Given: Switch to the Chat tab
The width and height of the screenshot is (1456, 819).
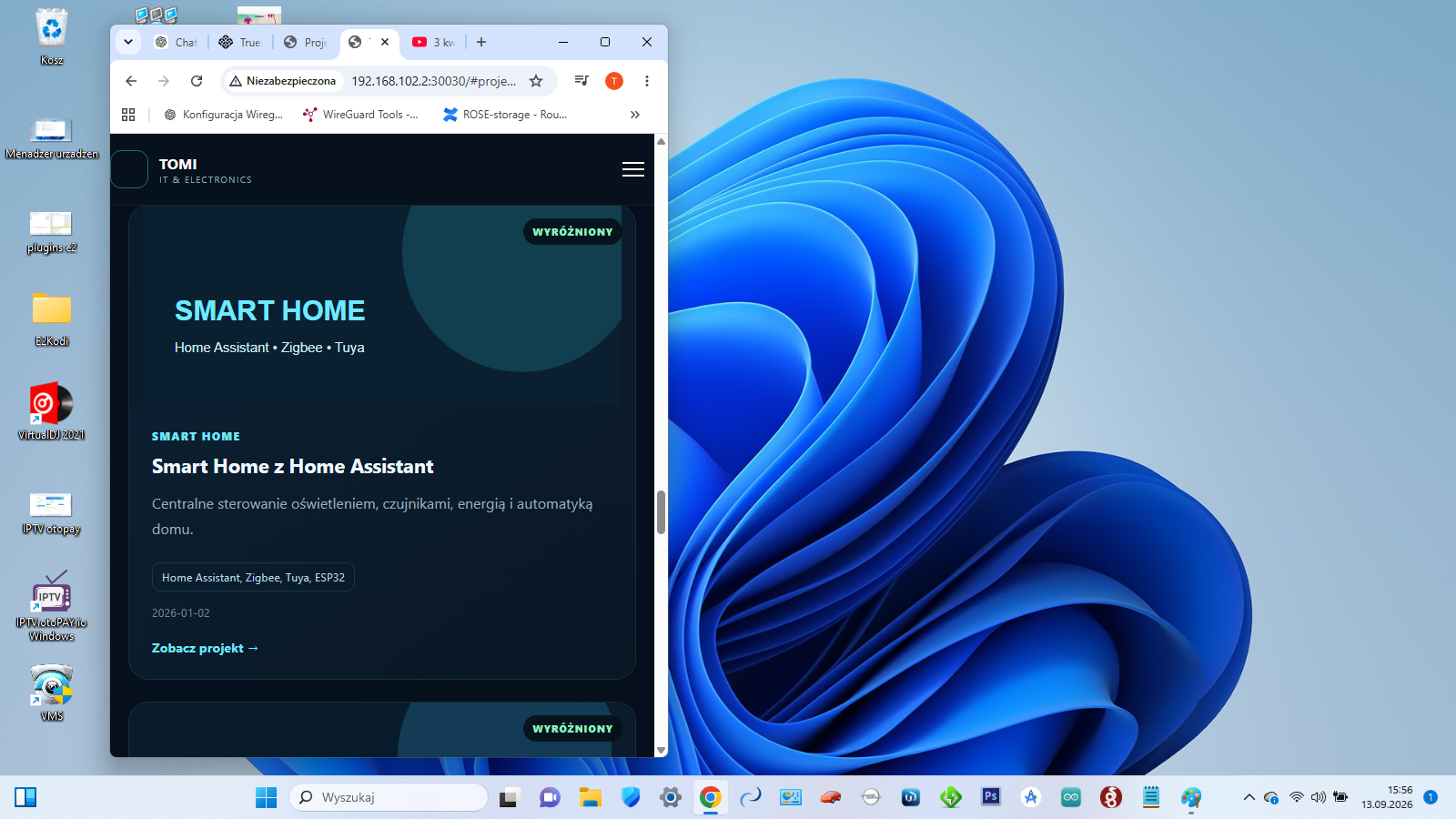Looking at the screenshot, I should (176, 42).
